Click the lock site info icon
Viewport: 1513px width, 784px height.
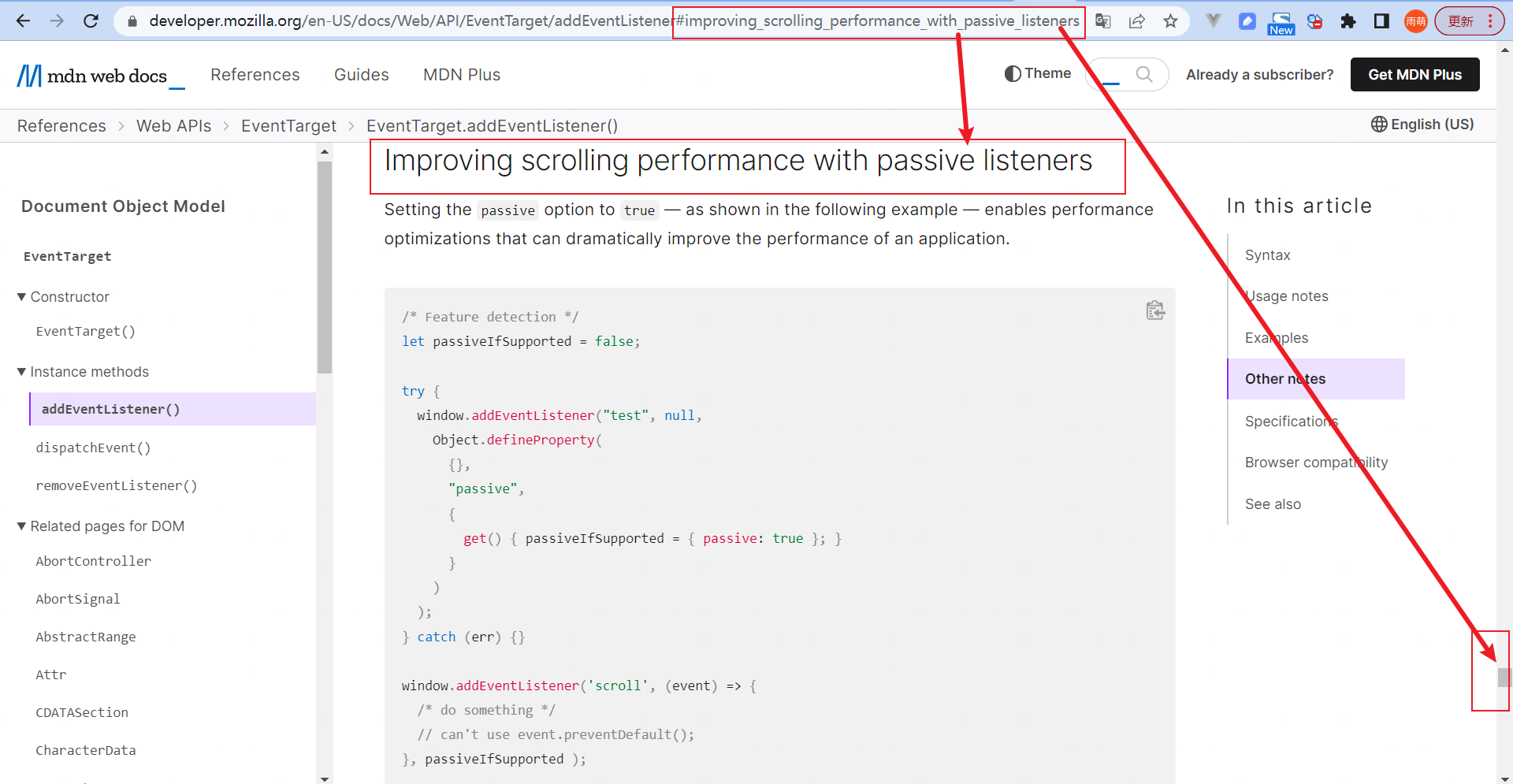132,21
